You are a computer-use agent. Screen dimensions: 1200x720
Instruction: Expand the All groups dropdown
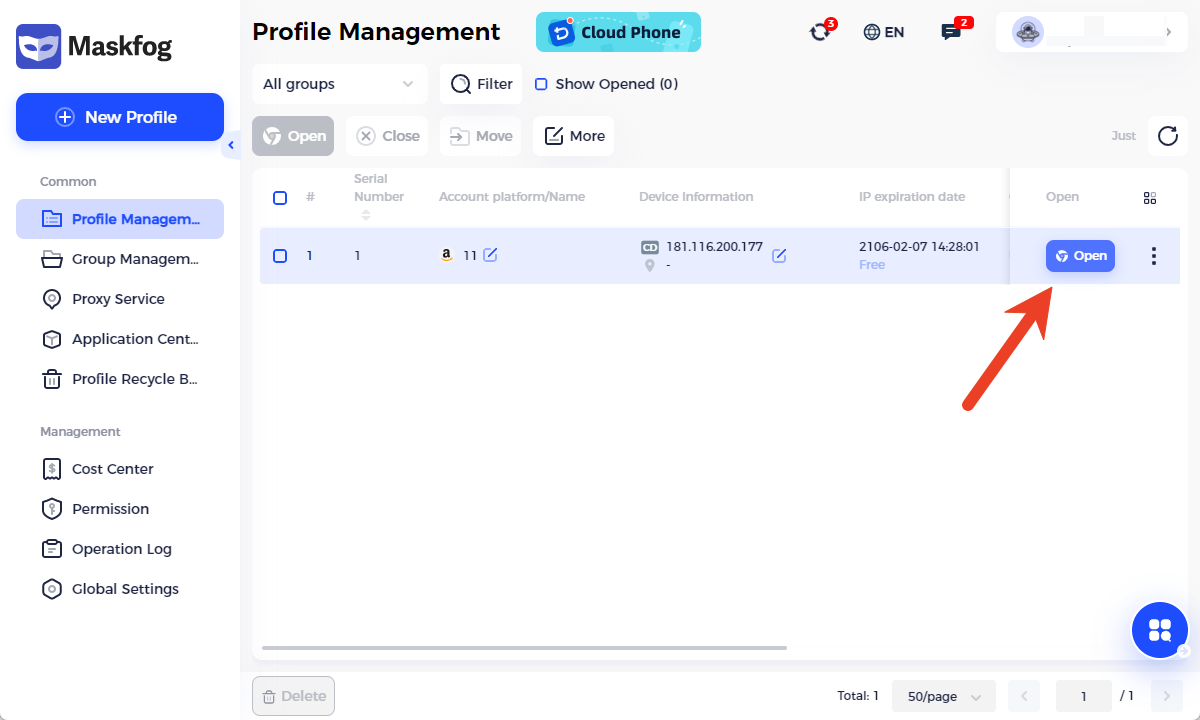click(339, 84)
